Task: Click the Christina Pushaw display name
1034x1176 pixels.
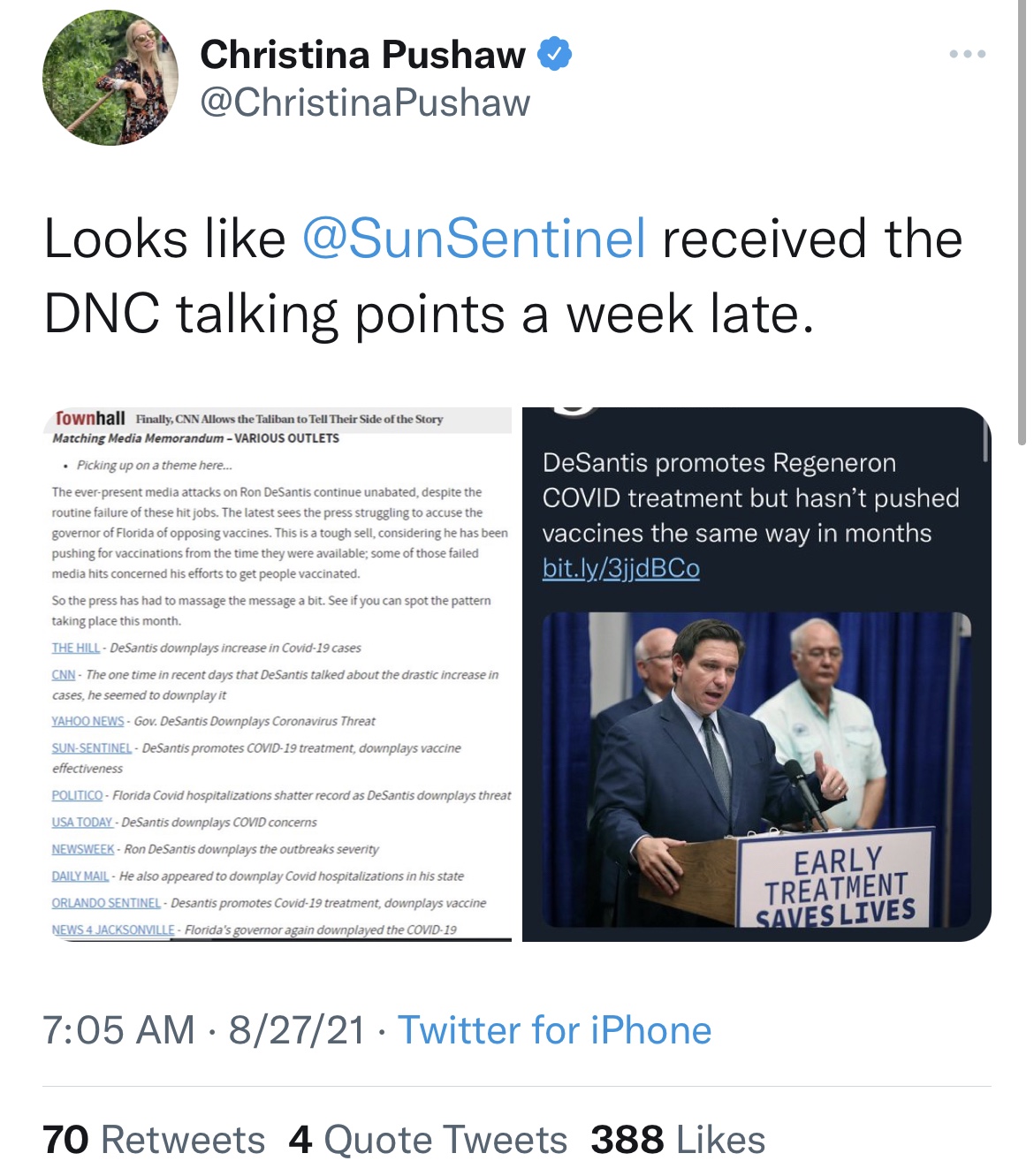Action: (x=362, y=55)
